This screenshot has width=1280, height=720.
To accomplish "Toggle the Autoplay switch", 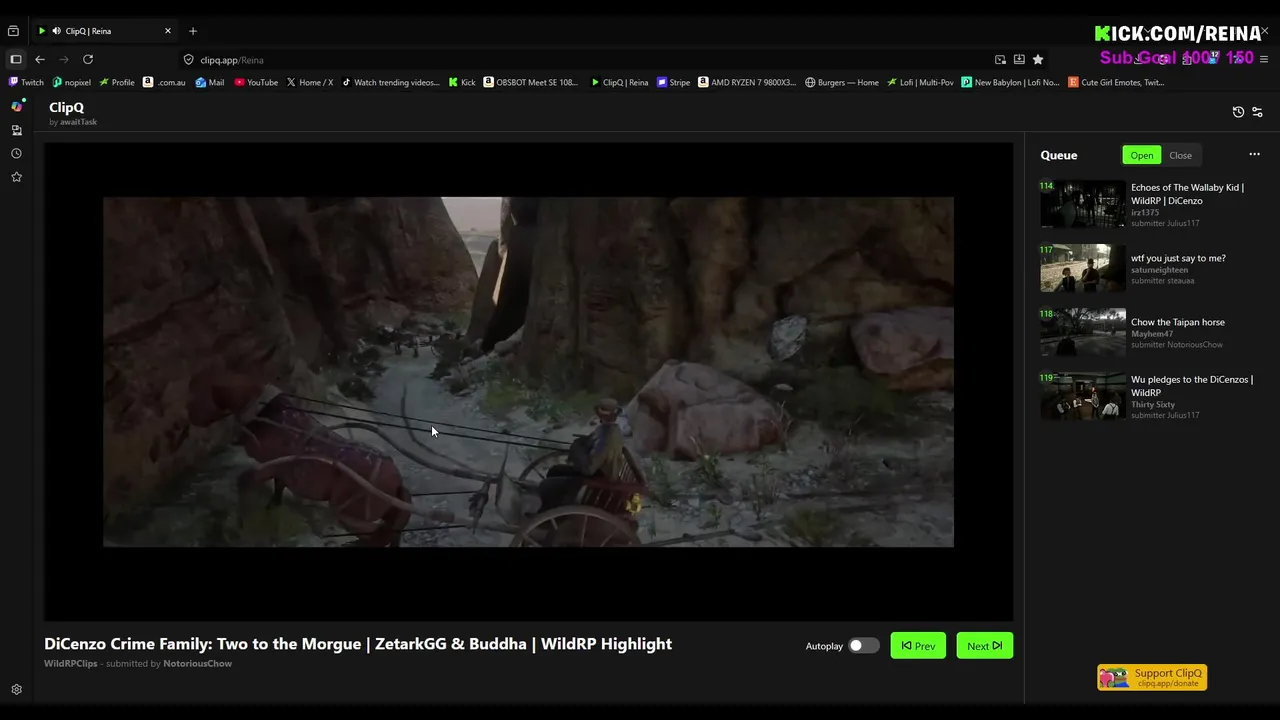I will [x=863, y=646].
